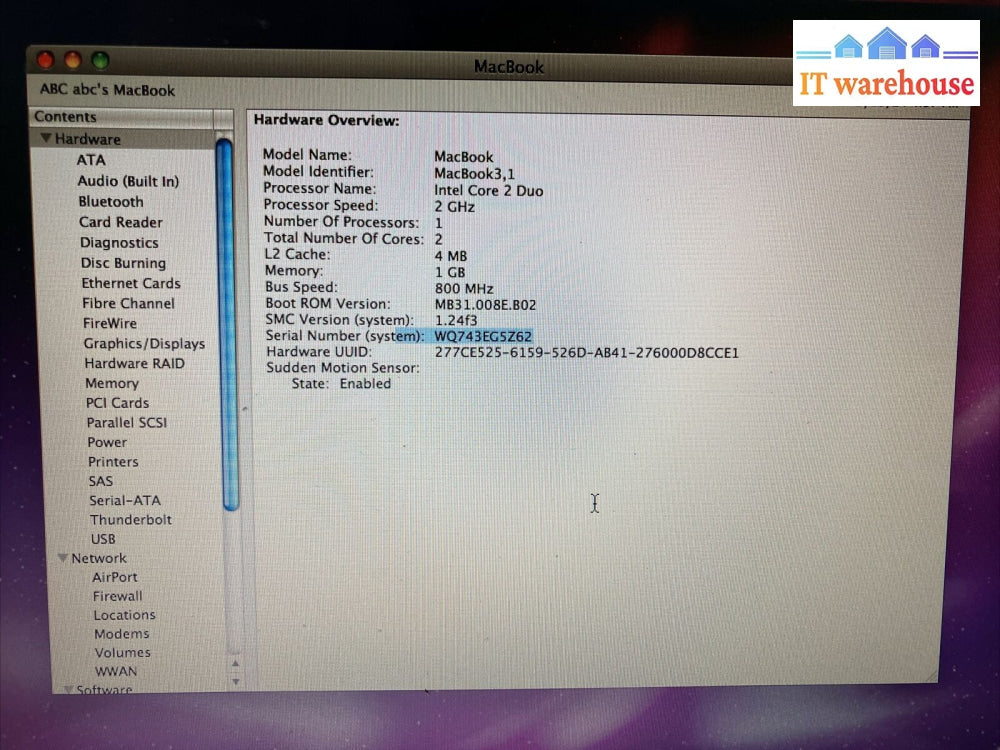Click the green zoom window button
Viewport: 1000px width, 750px height.
[100, 62]
